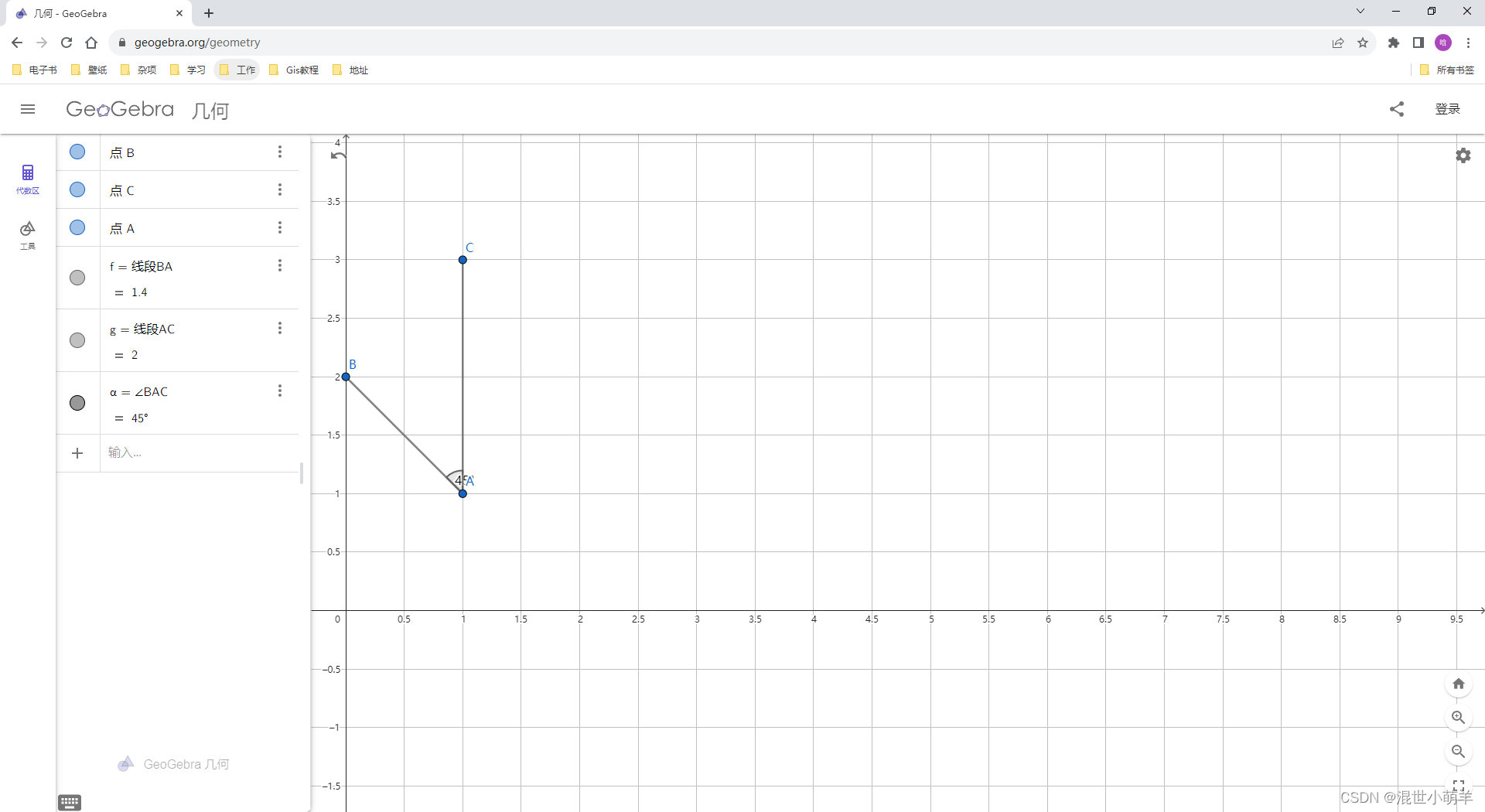Viewport: 1485px width, 812px height.
Task: Select point C on the canvas
Action: [463, 260]
